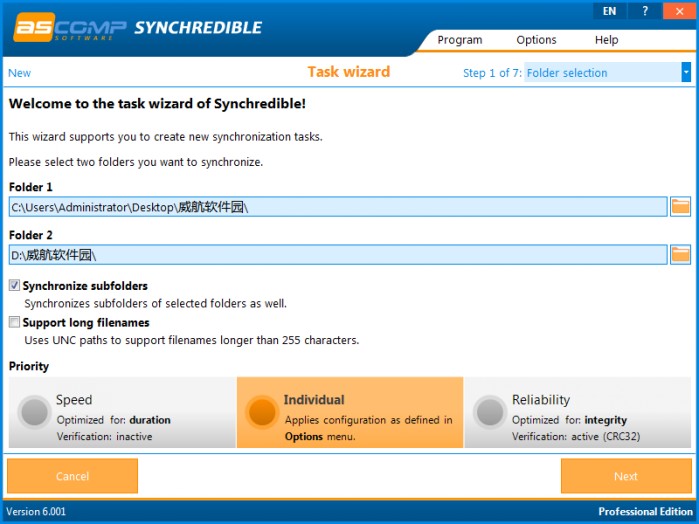Viewport: 699px width, 524px height.
Task: Enable Support long filenames checkbox
Action: (x=14, y=322)
